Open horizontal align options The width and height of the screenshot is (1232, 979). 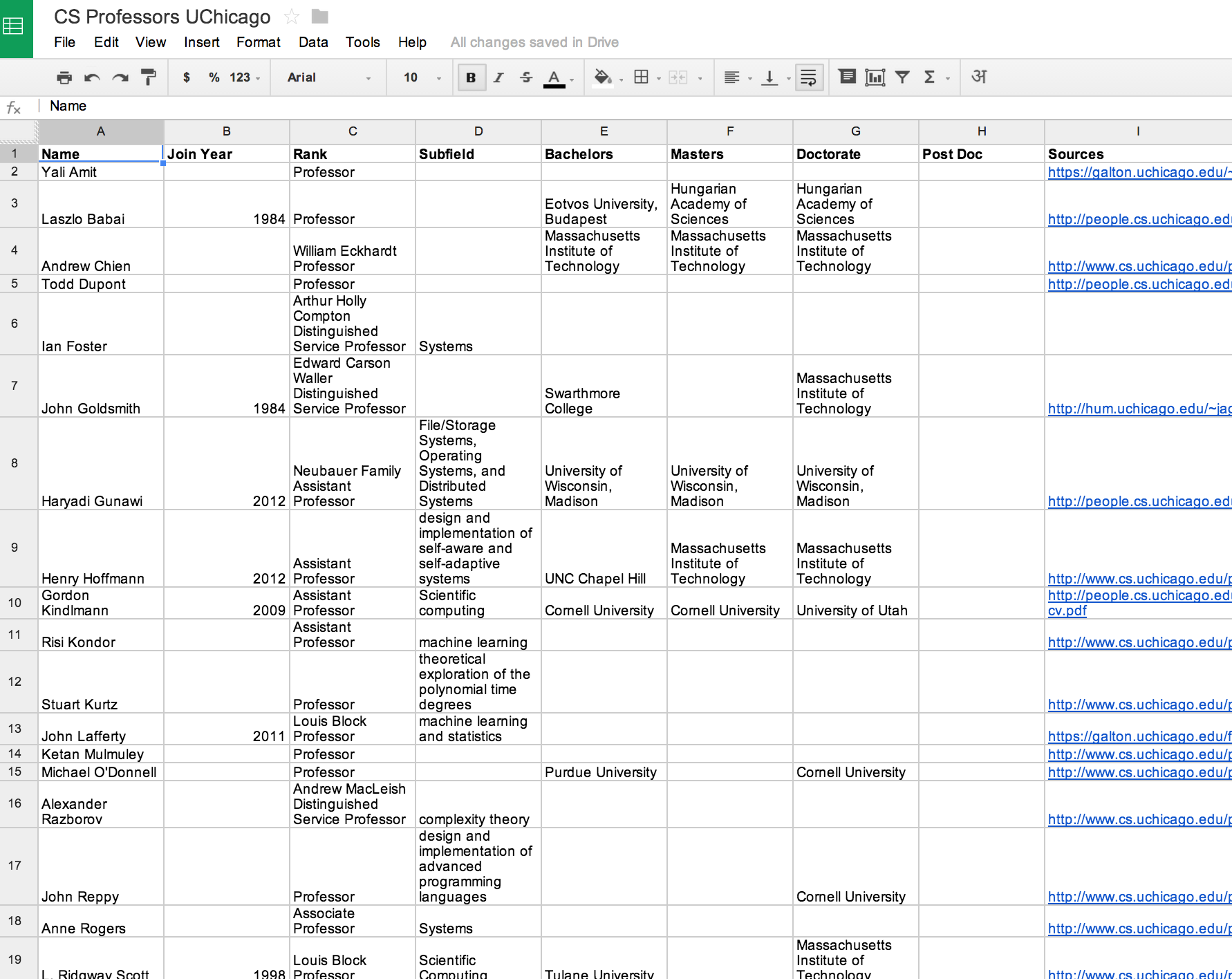[732, 77]
